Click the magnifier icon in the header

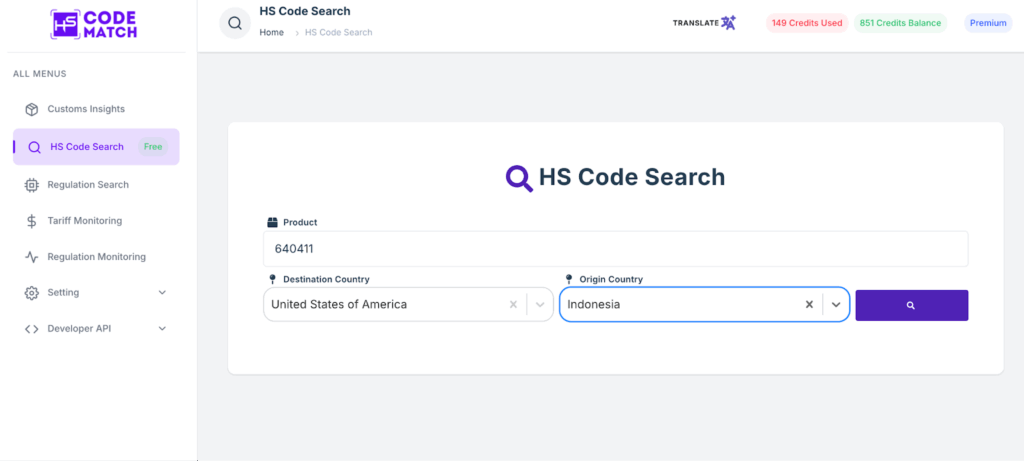[235, 23]
